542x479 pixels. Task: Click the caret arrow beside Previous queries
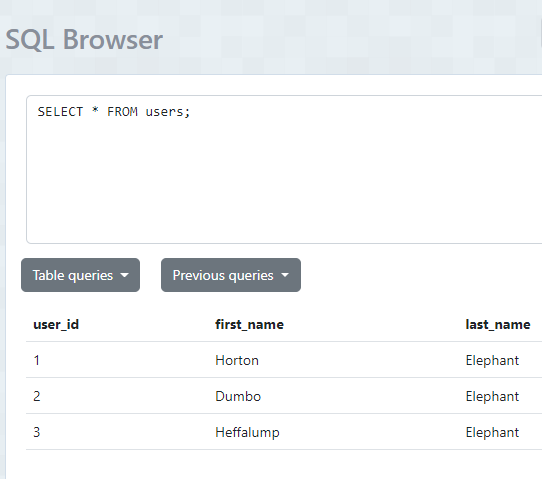285,275
